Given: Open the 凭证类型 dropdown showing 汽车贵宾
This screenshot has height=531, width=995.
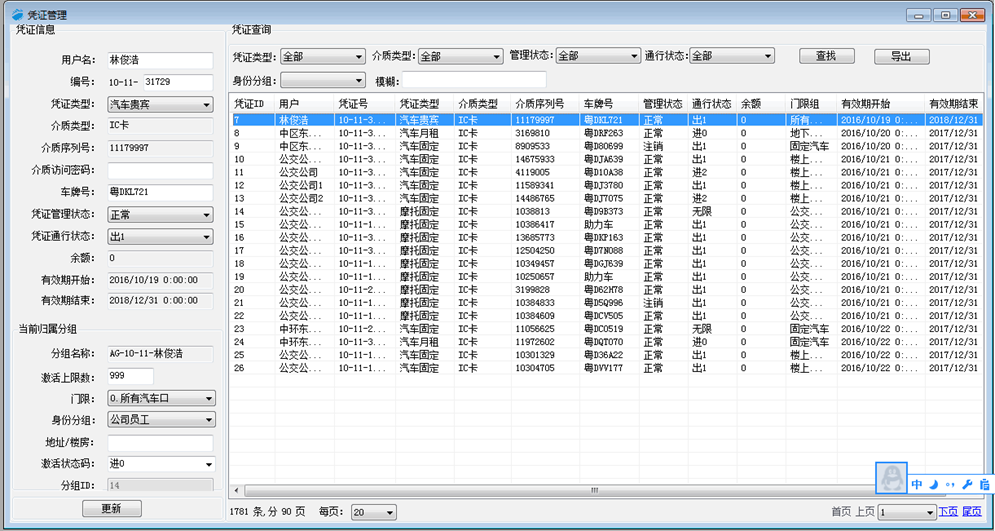Looking at the screenshot, I should click(161, 104).
